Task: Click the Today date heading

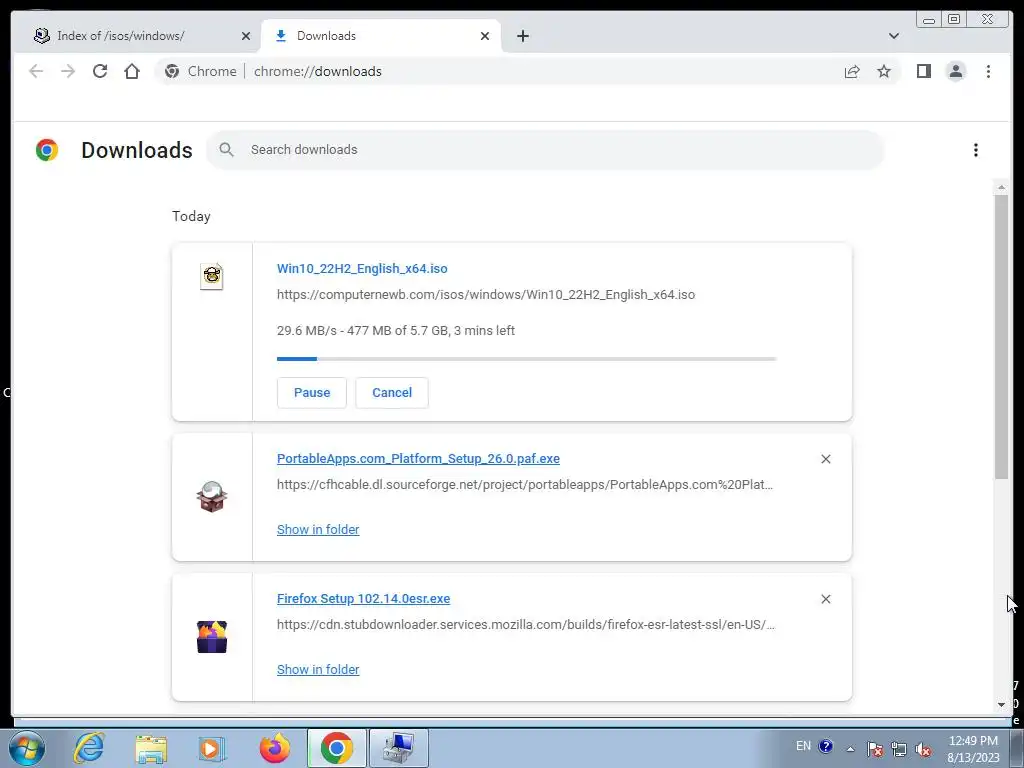Action: point(191,216)
